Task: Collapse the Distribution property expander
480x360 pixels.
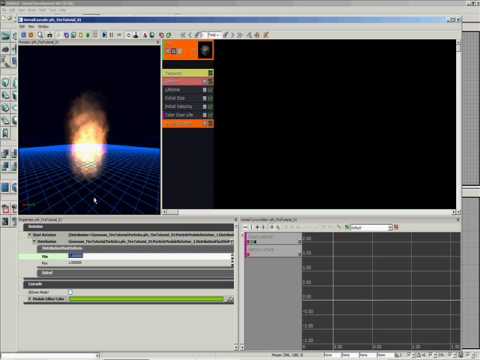Action: (34, 241)
